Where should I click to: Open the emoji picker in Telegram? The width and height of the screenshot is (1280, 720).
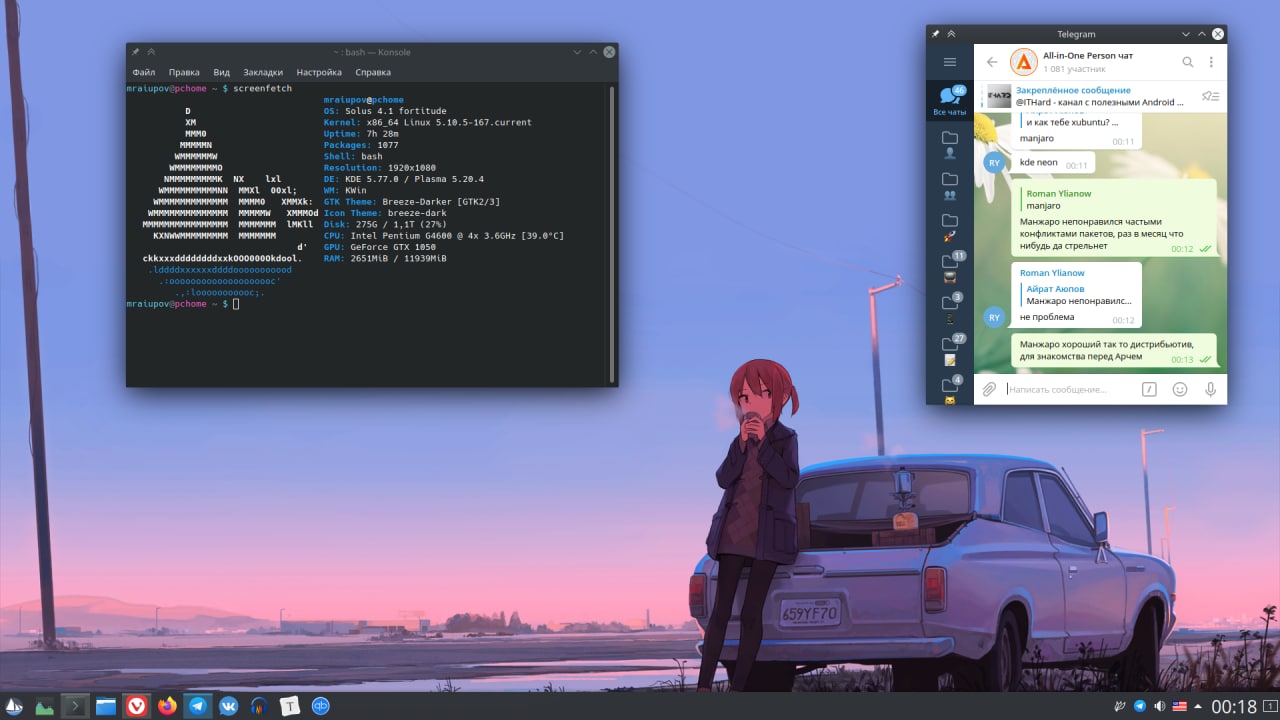[x=1180, y=389]
